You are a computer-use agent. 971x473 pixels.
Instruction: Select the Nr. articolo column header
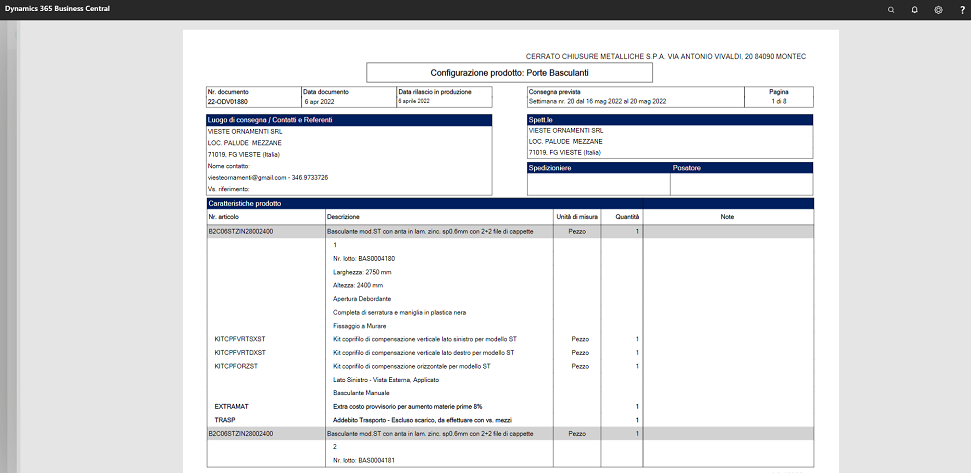tap(223, 217)
